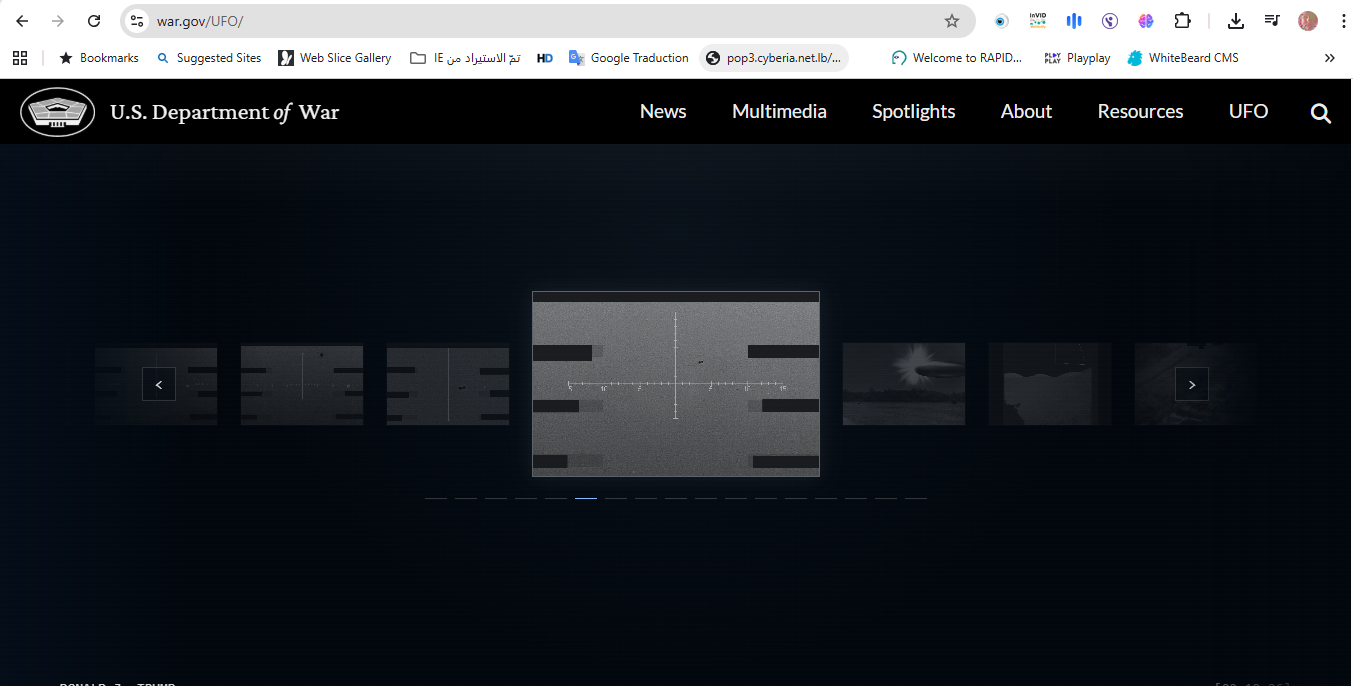This screenshot has height=686, width=1353.
Task: Select the thumbnail with dark speck at top
Action: coord(302,384)
